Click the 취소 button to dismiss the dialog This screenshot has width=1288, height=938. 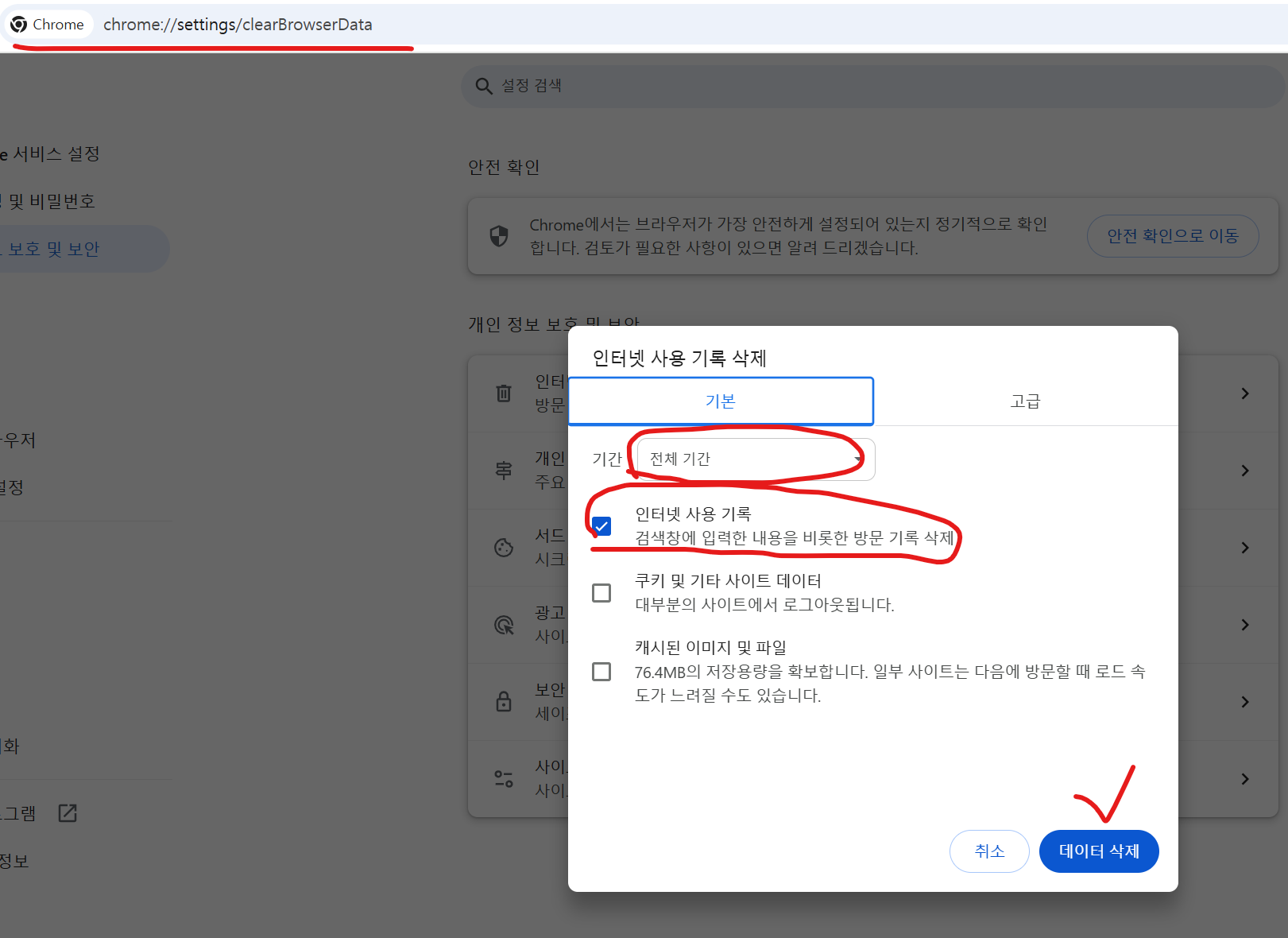[989, 851]
